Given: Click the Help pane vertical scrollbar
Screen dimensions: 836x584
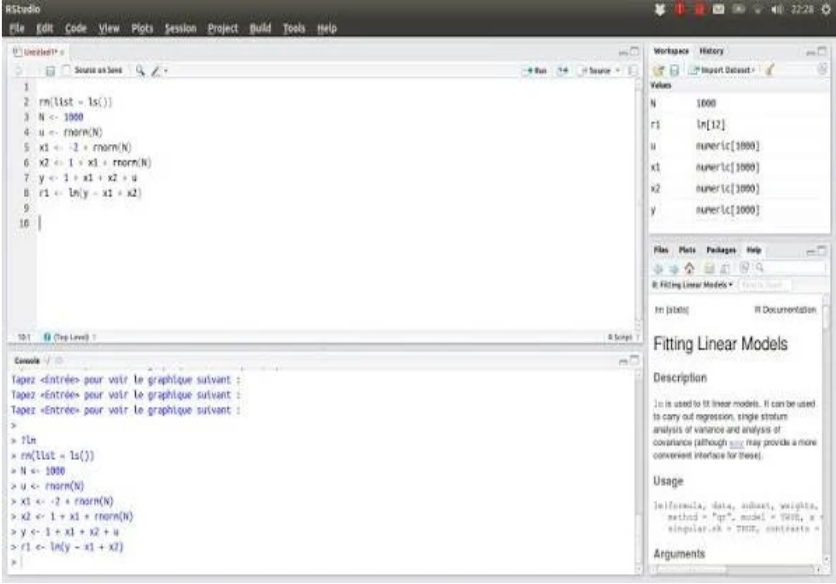Looking at the screenshot, I should point(826,427).
